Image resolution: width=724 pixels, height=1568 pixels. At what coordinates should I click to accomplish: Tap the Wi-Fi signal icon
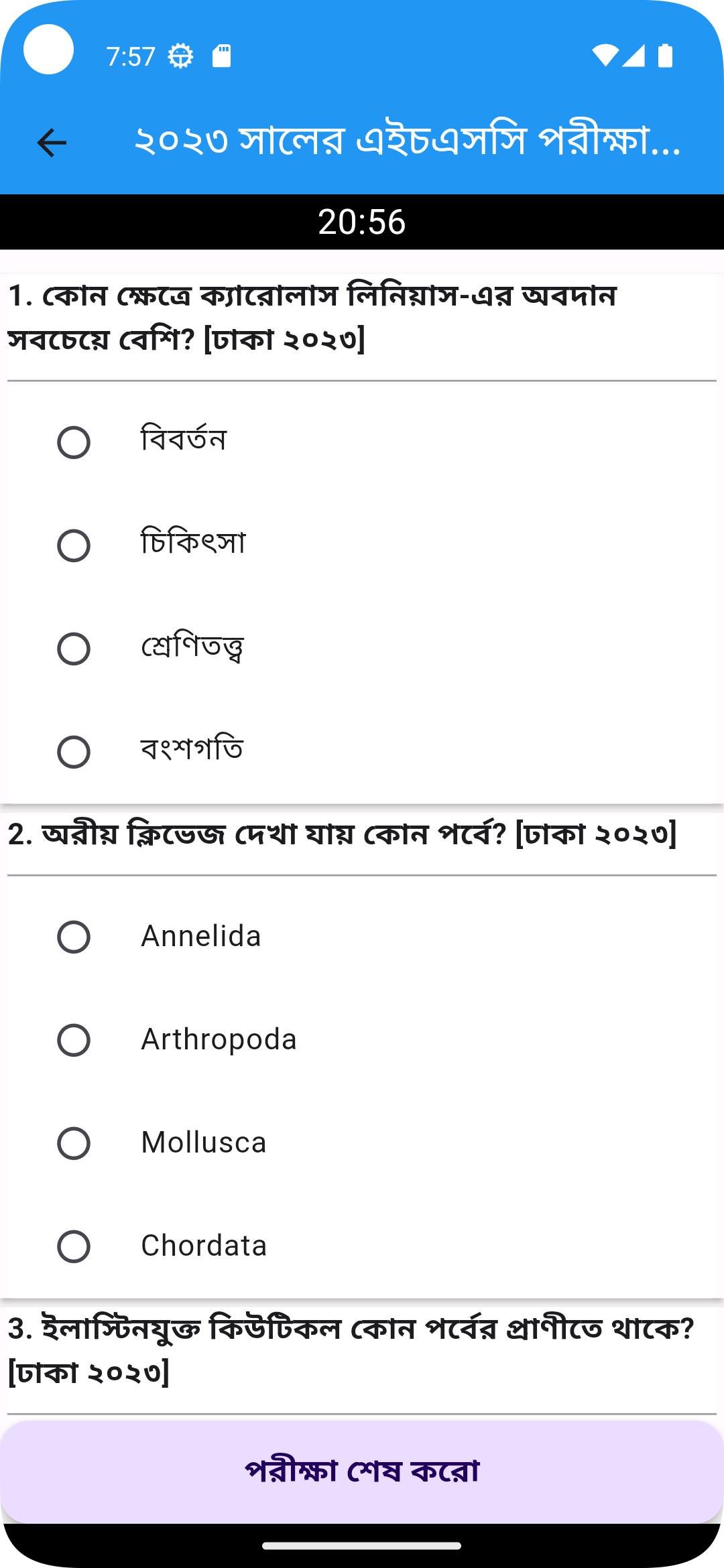pyautogui.click(x=605, y=56)
